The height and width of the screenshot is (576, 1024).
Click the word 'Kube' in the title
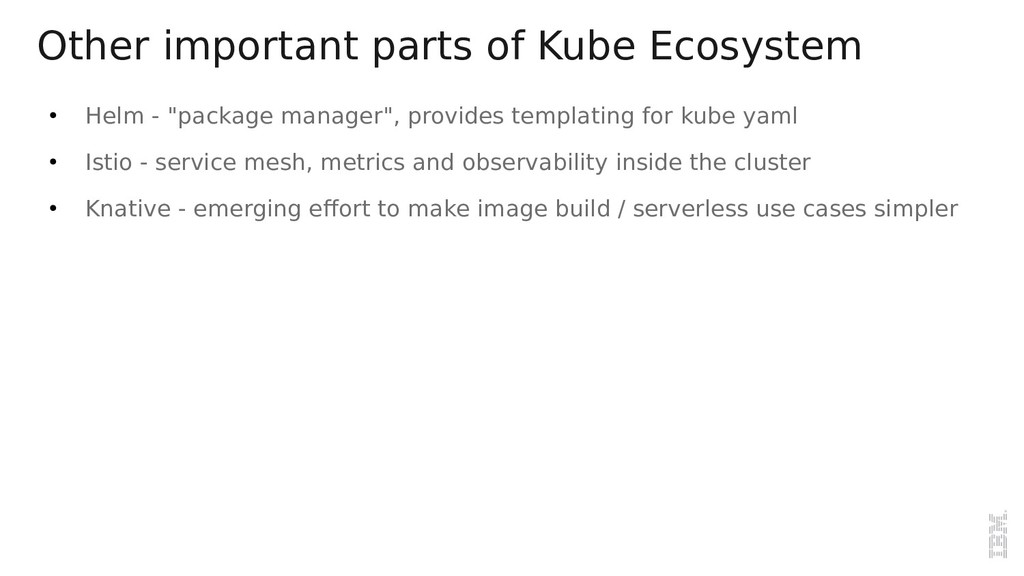click(586, 46)
